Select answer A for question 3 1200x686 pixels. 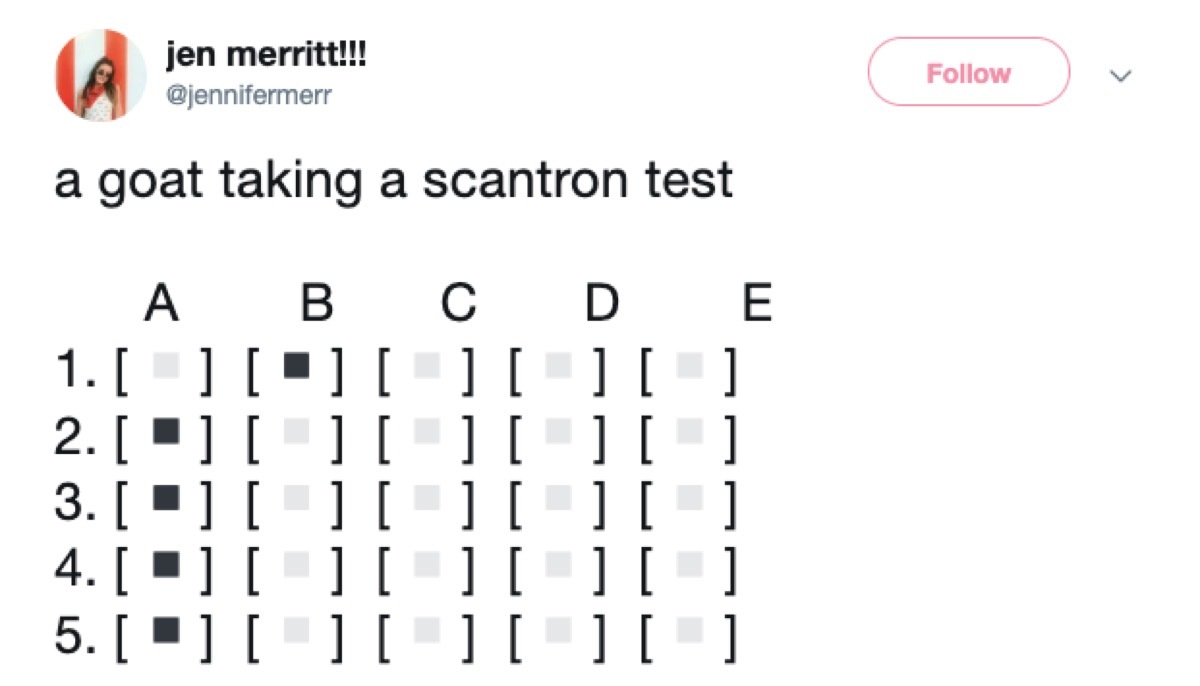[163, 498]
